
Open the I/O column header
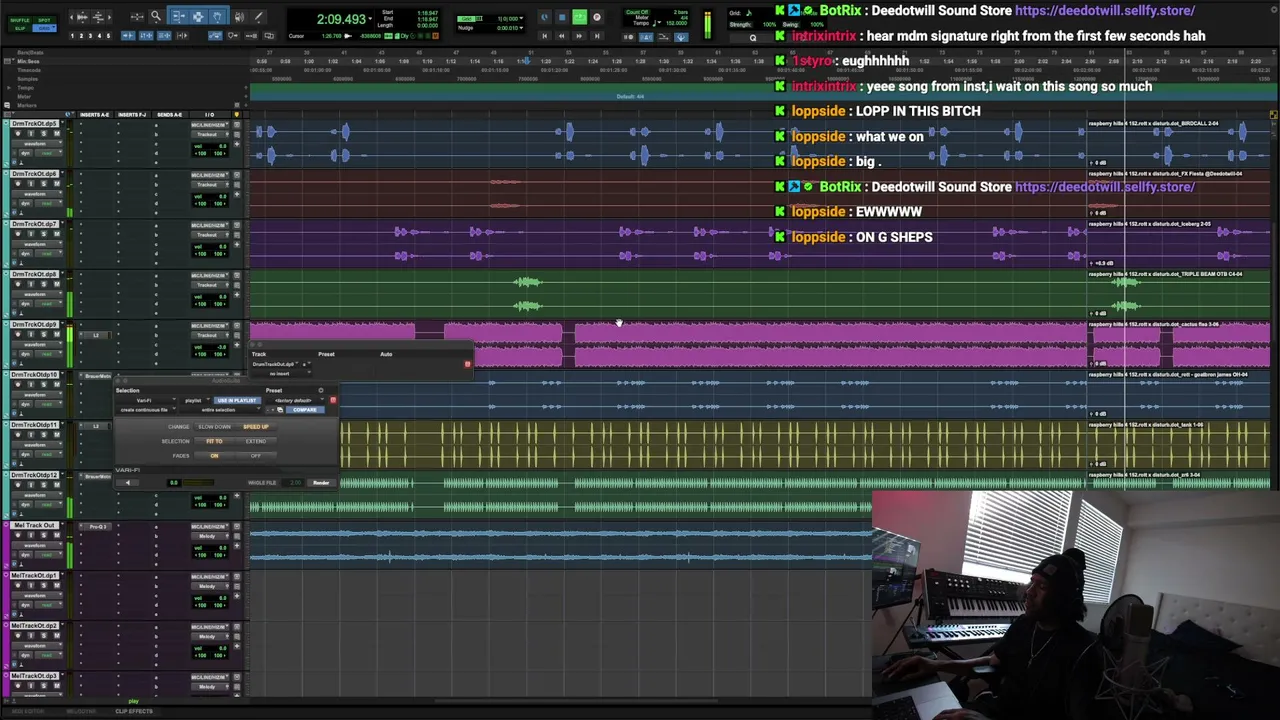210,115
